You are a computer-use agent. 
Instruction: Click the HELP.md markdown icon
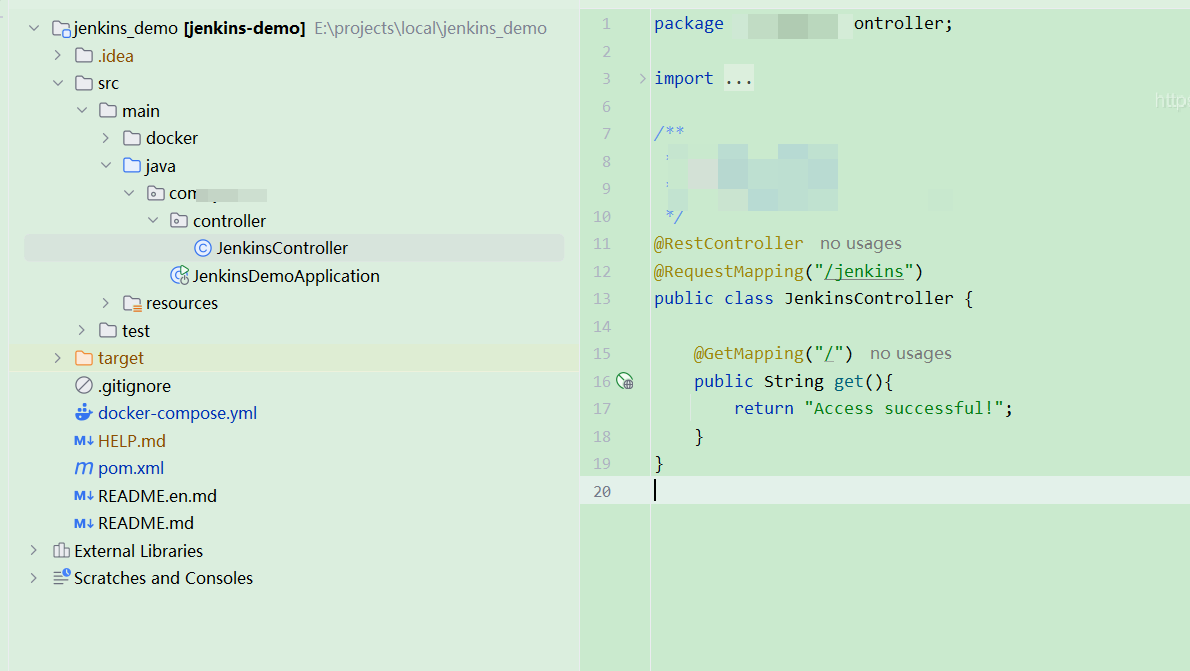(83, 440)
